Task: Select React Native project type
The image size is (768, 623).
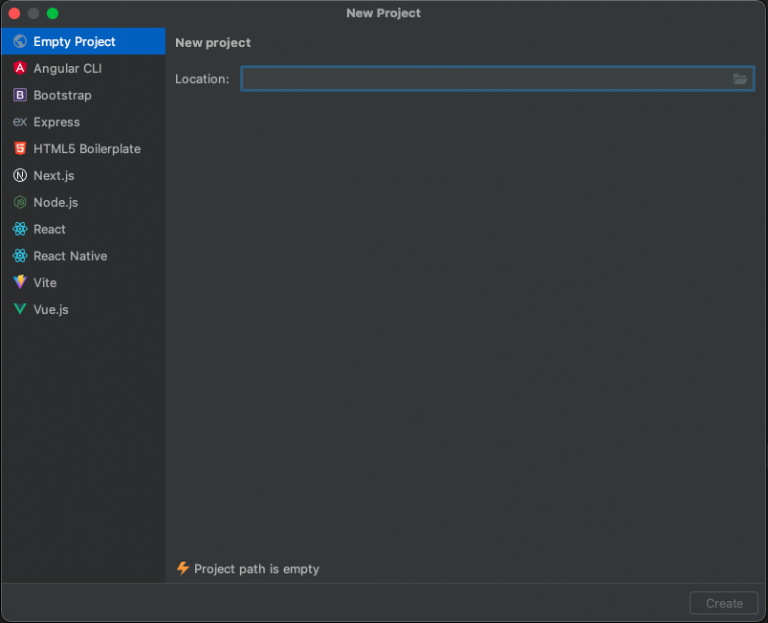Action: [x=70, y=256]
